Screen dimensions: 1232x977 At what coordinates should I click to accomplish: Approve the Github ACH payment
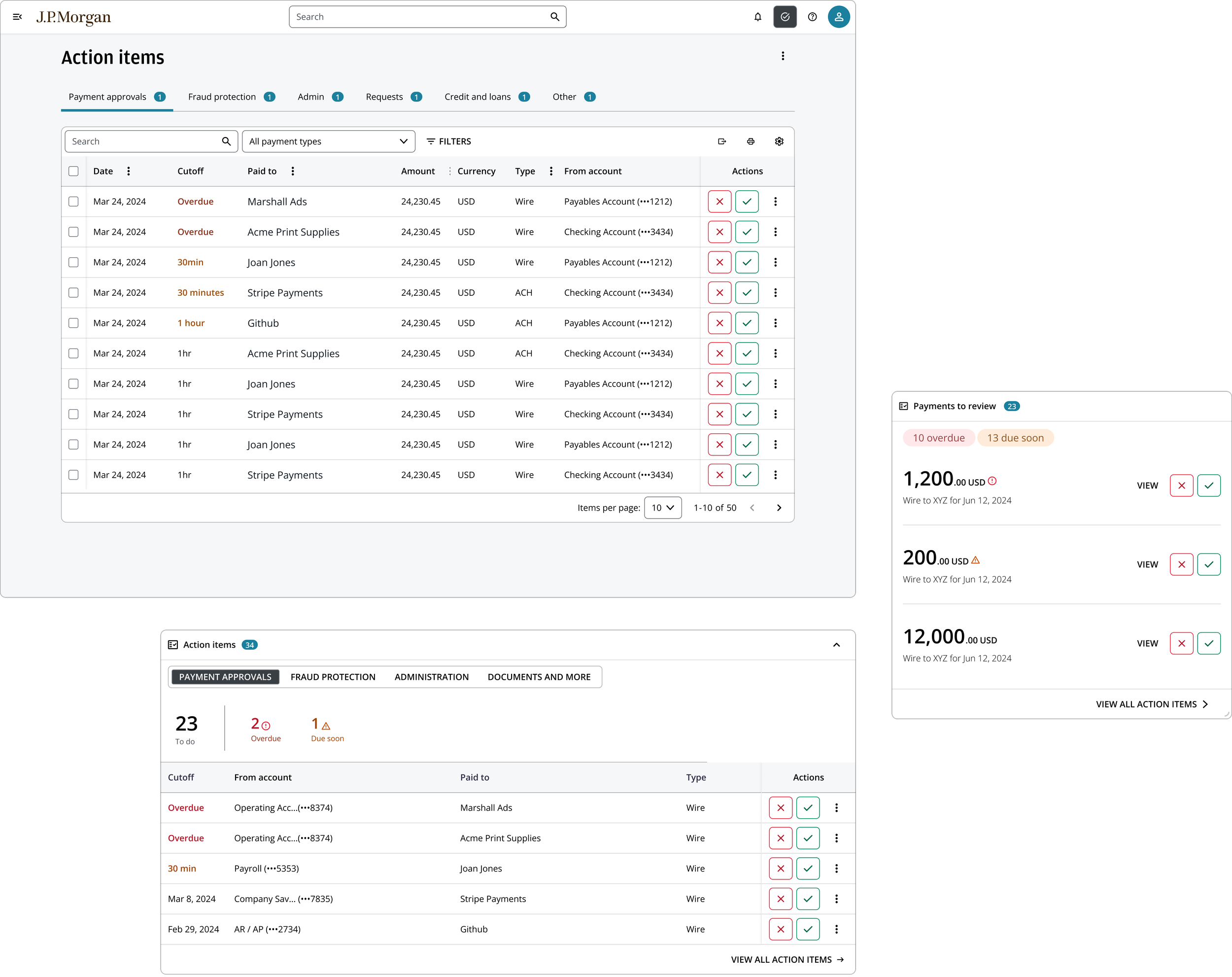pos(746,323)
